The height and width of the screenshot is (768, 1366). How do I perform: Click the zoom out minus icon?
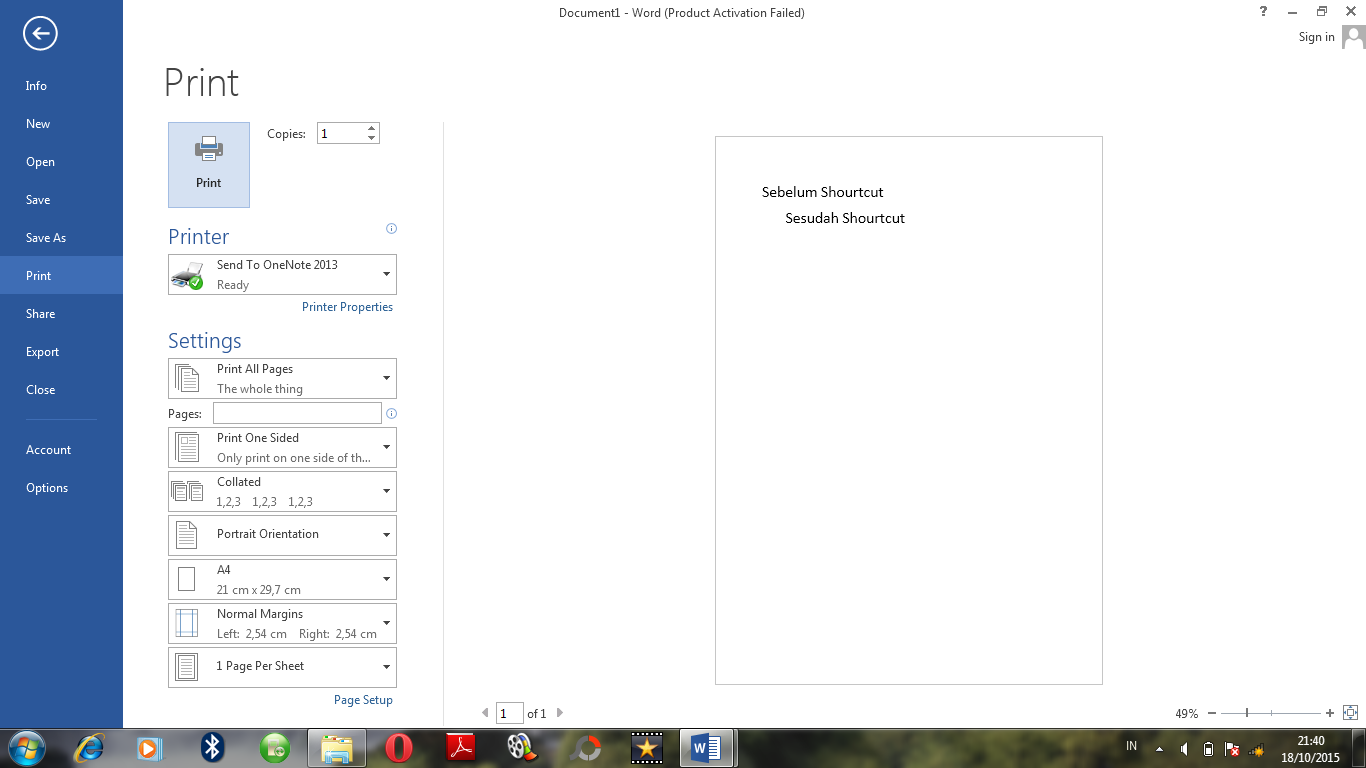pos(1212,713)
